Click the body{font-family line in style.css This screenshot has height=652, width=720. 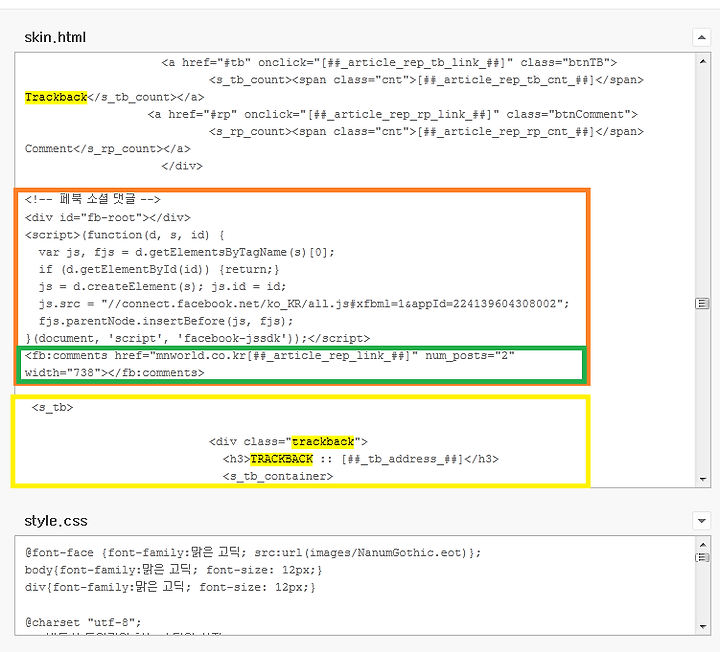coord(174,570)
